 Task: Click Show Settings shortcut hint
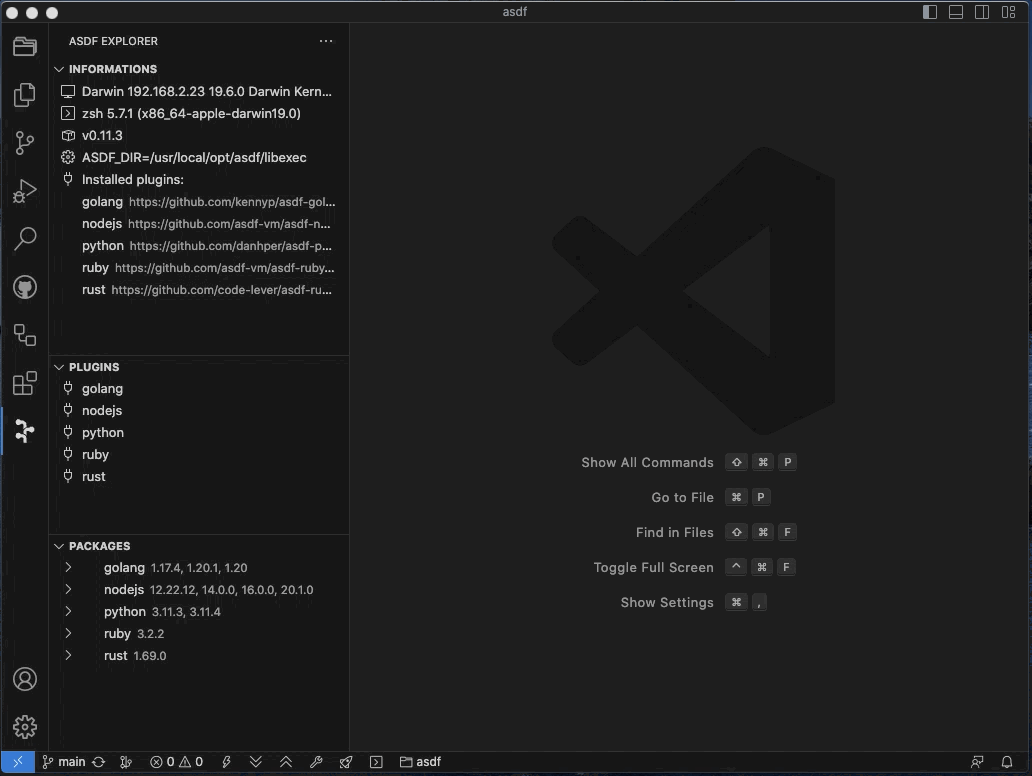[x=694, y=602]
